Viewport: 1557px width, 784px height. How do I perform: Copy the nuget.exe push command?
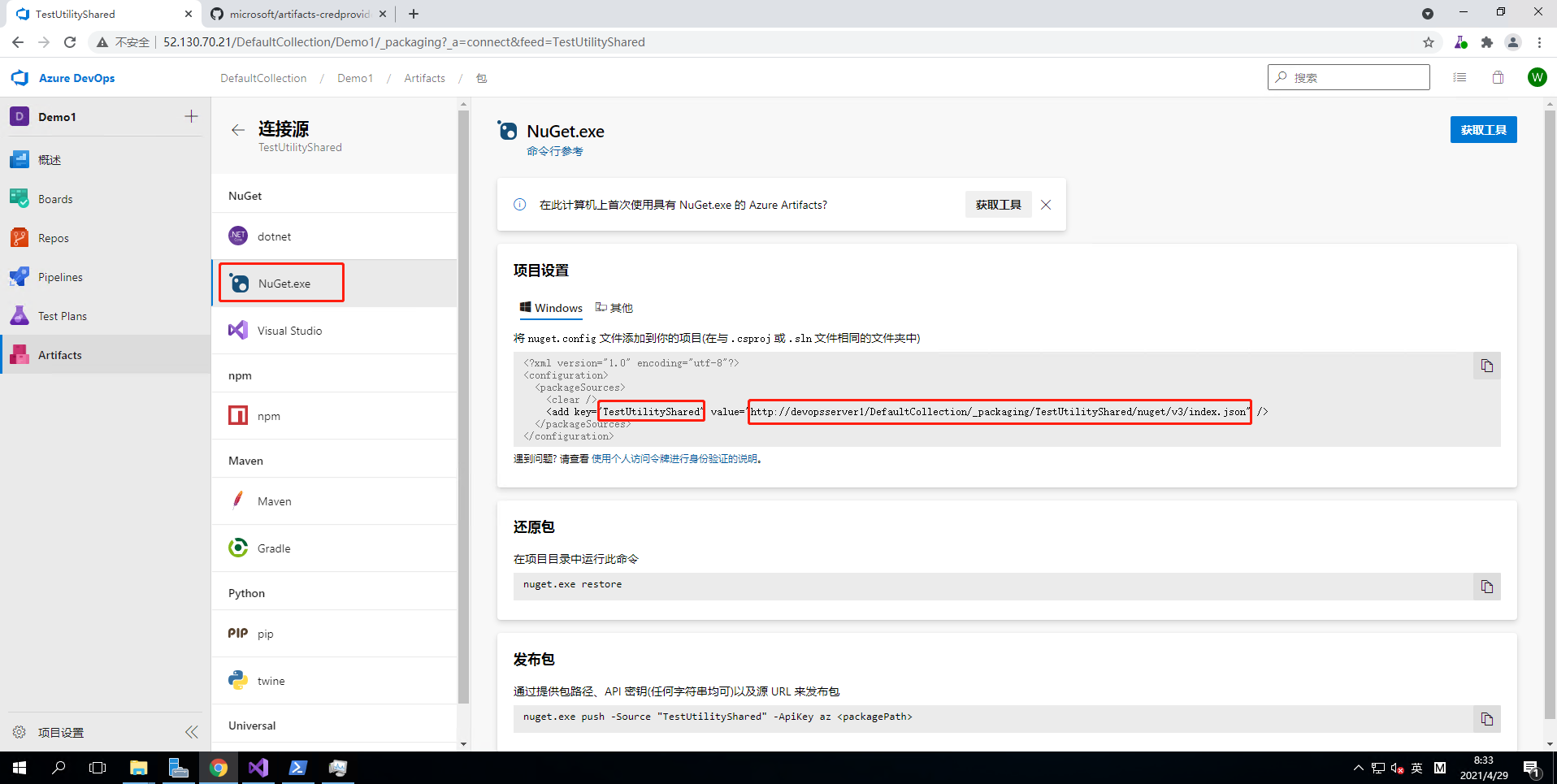click(x=1486, y=719)
